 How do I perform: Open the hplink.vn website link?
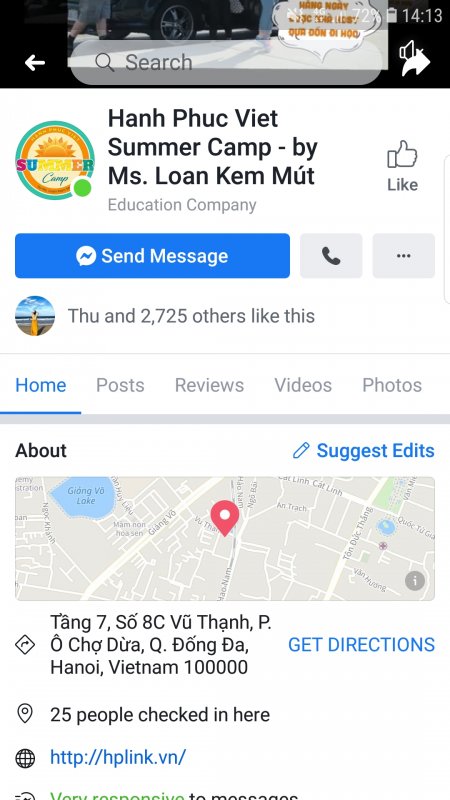click(118, 758)
